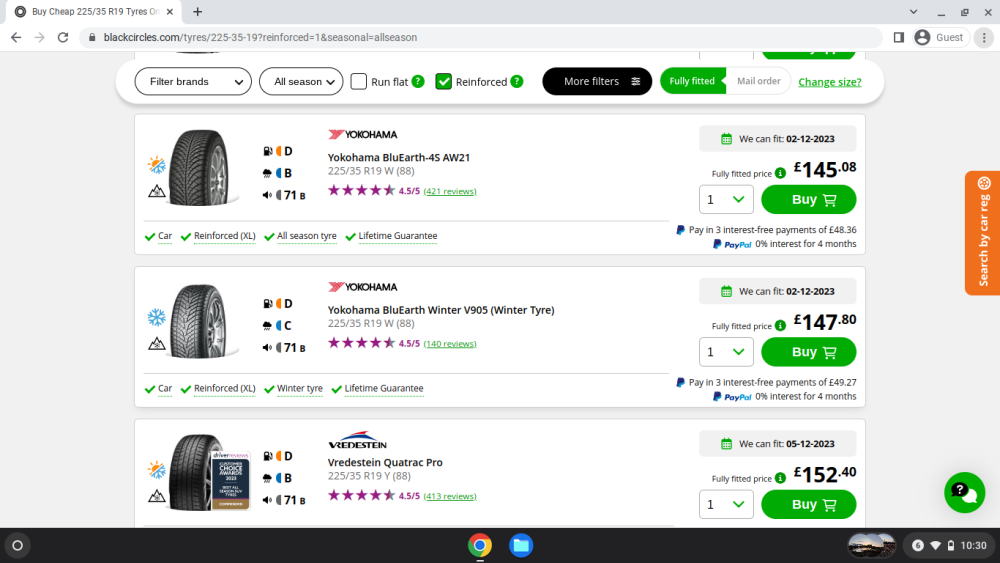Click Chrome icon in the shelf
This screenshot has width=1000, height=563.
point(480,545)
